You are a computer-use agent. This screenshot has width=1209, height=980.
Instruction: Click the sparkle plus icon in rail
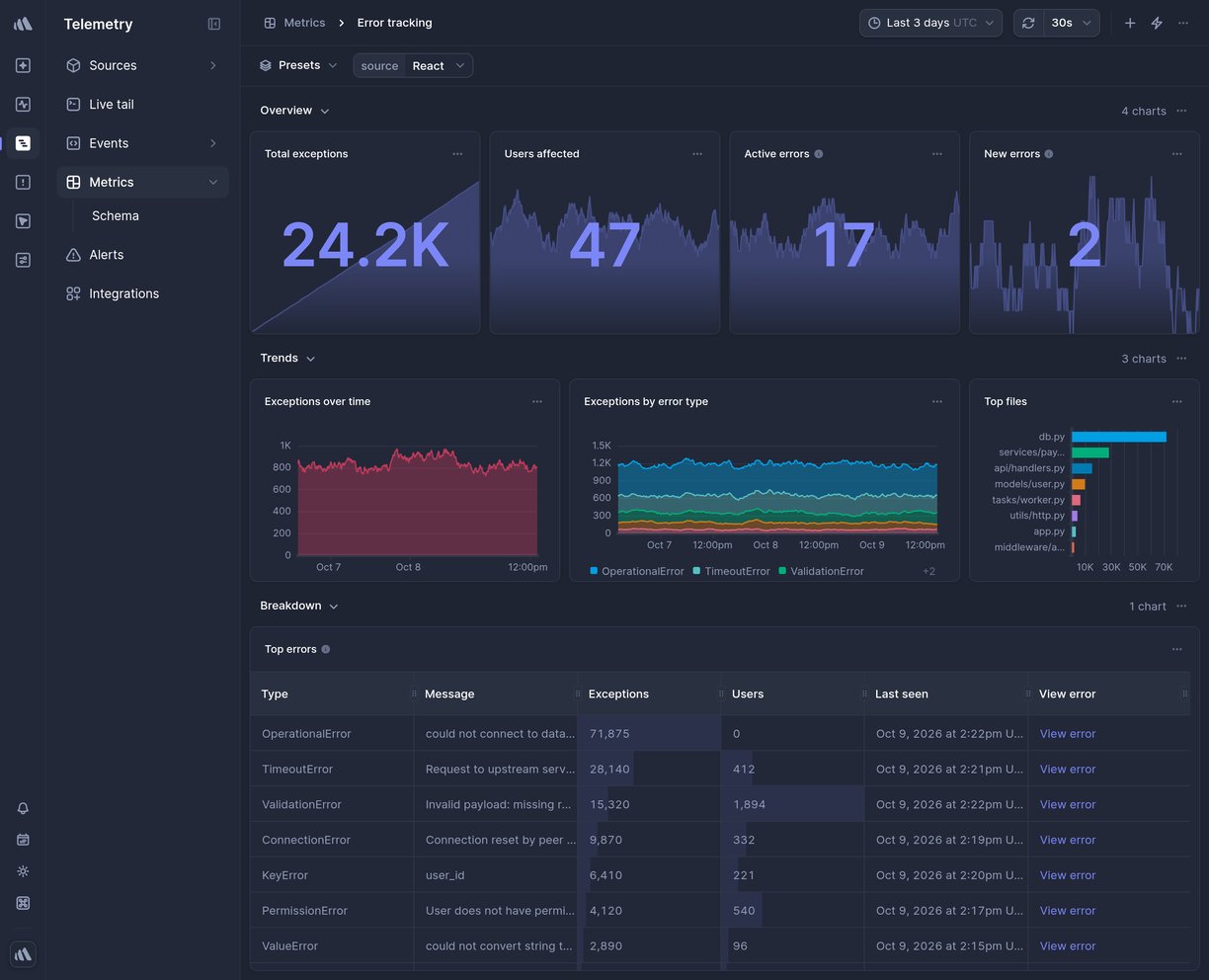pyautogui.click(x=23, y=65)
